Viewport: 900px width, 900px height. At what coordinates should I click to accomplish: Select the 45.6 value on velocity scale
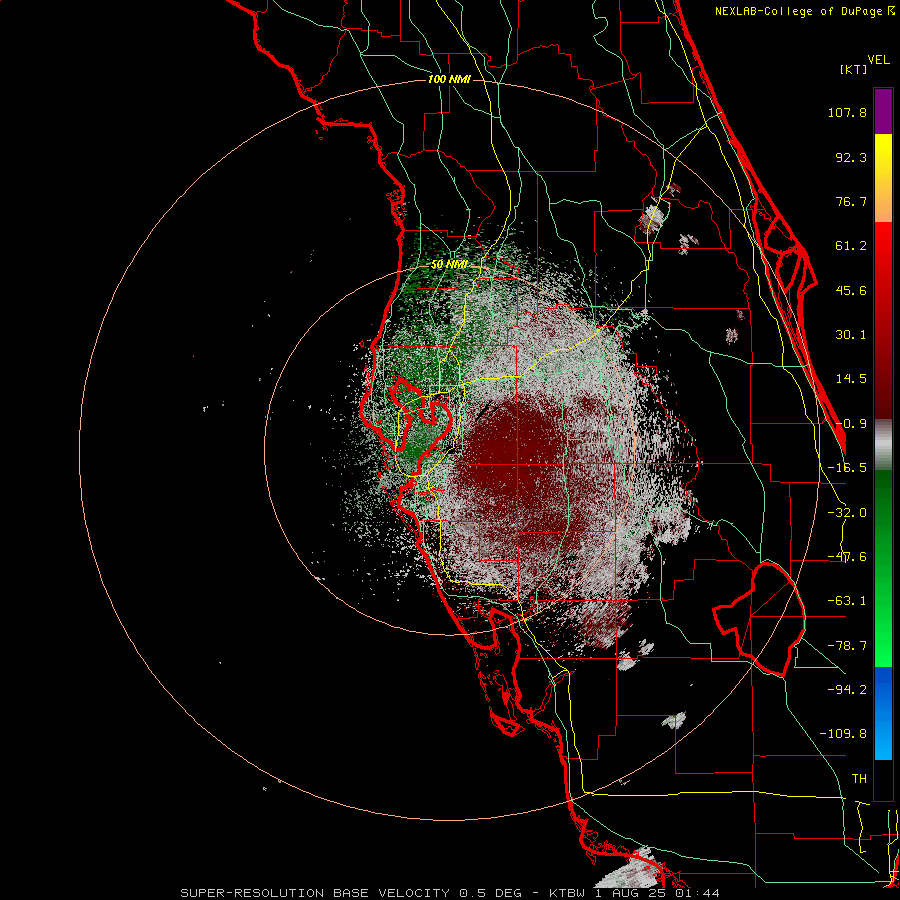pyautogui.click(x=851, y=290)
